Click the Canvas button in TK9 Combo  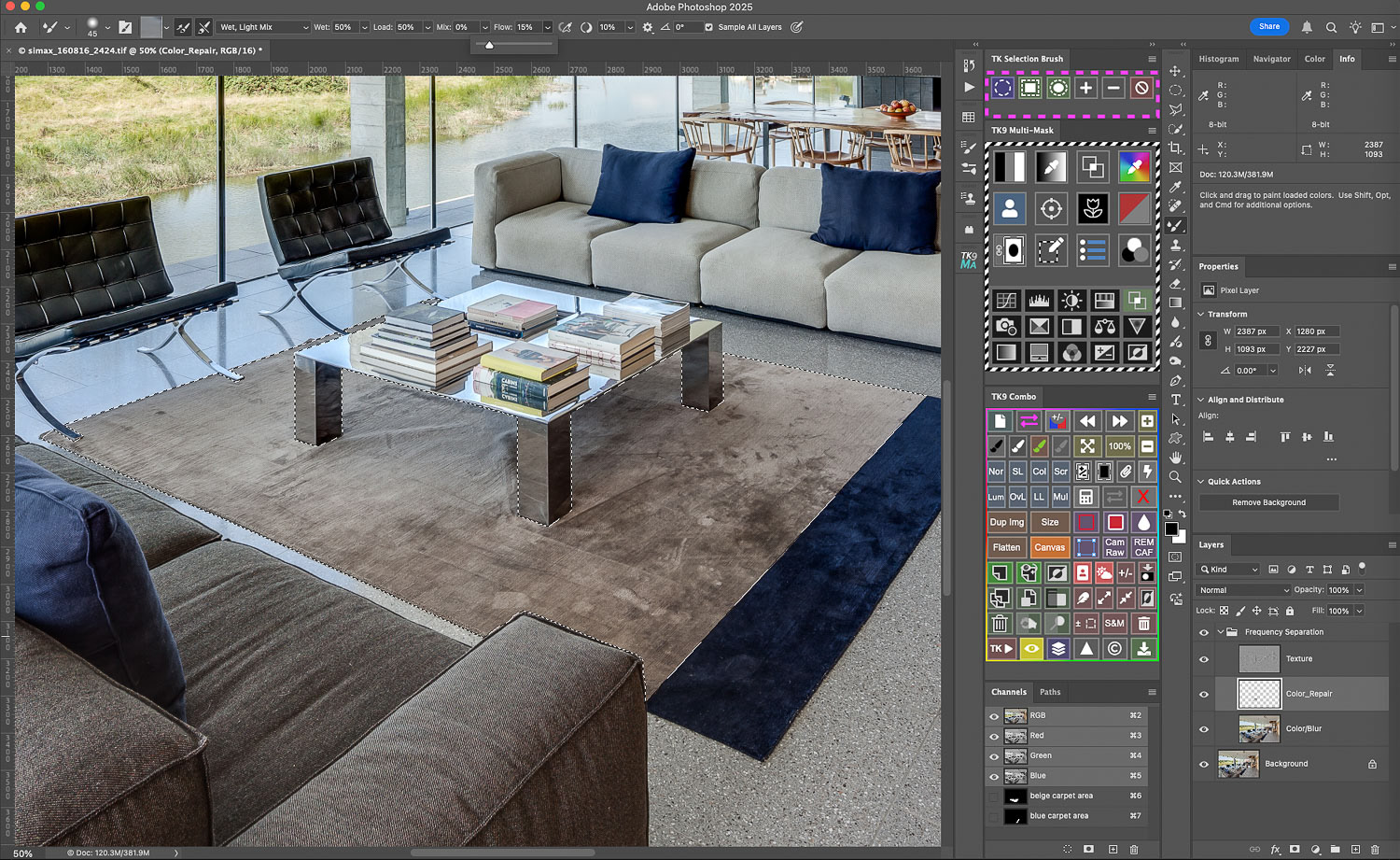coord(1049,547)
